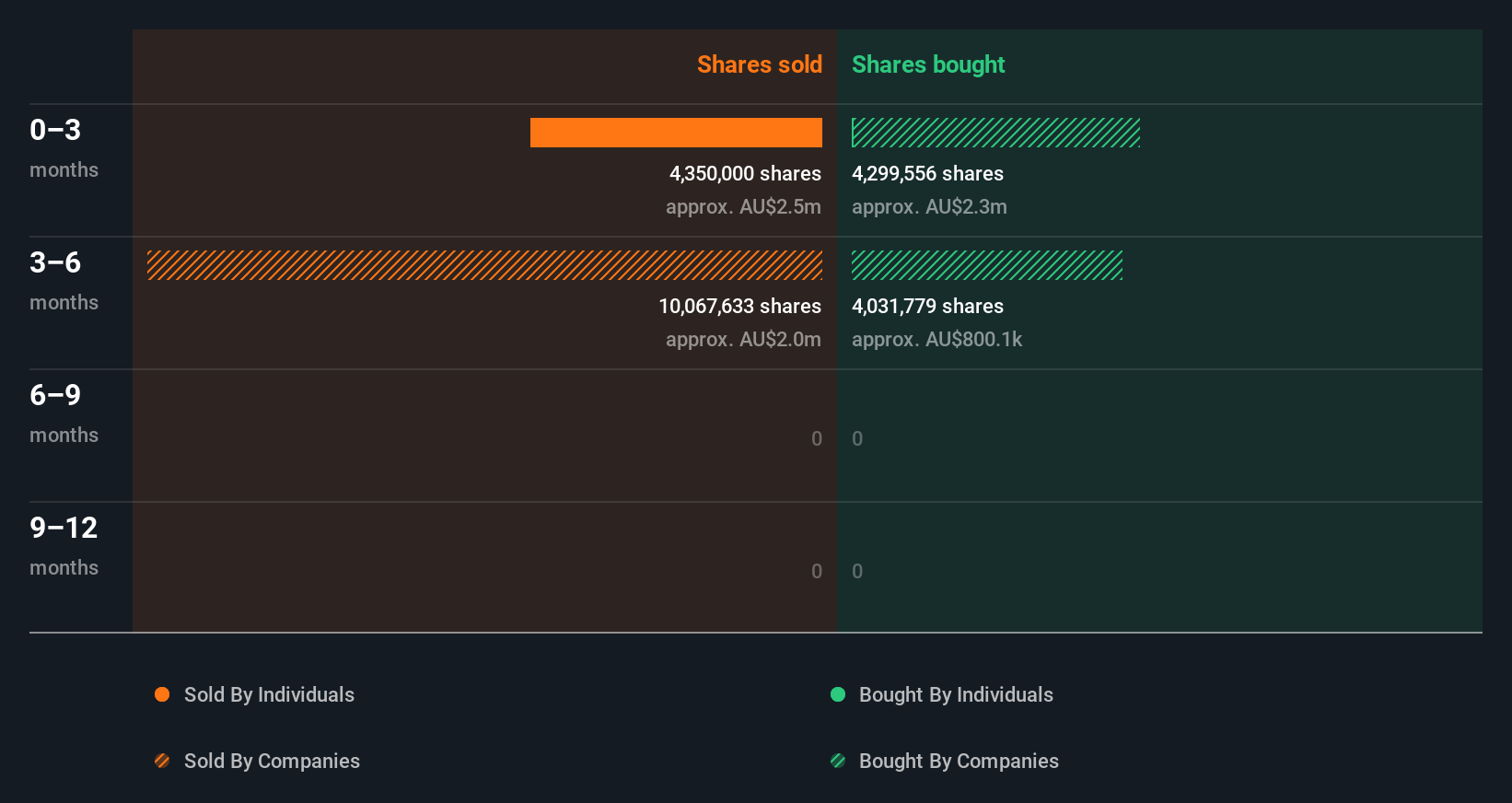Image resolution: width=1512 pixels, height=803 pixels.
Task: Select the 6–9 months row label
Action: click(x=63, y=413)
